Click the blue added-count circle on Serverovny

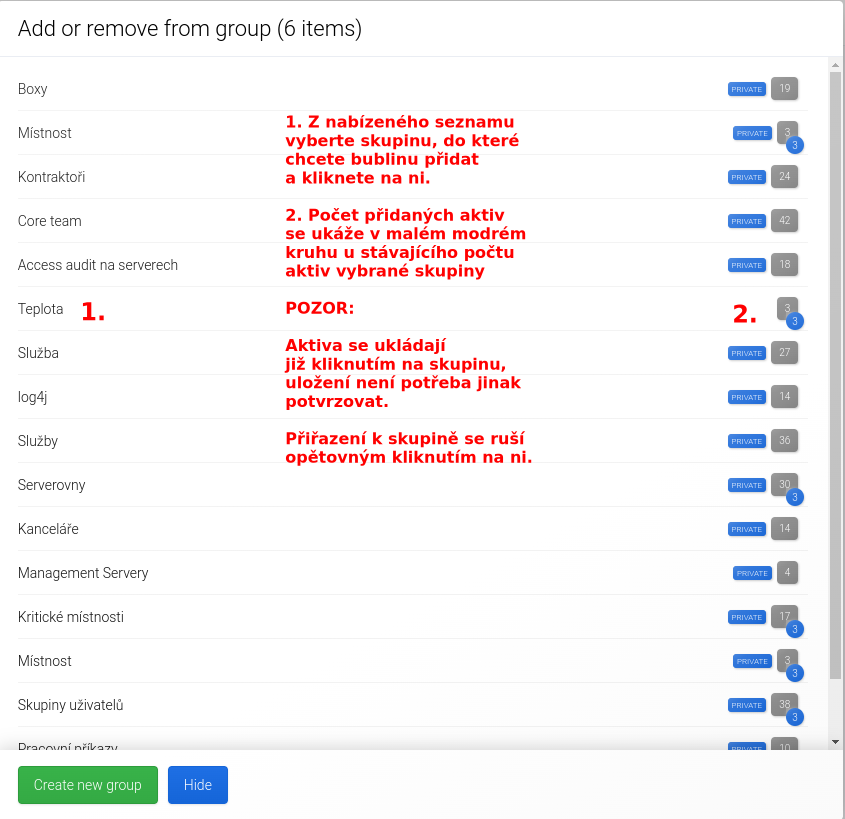(x=795, y=497)
